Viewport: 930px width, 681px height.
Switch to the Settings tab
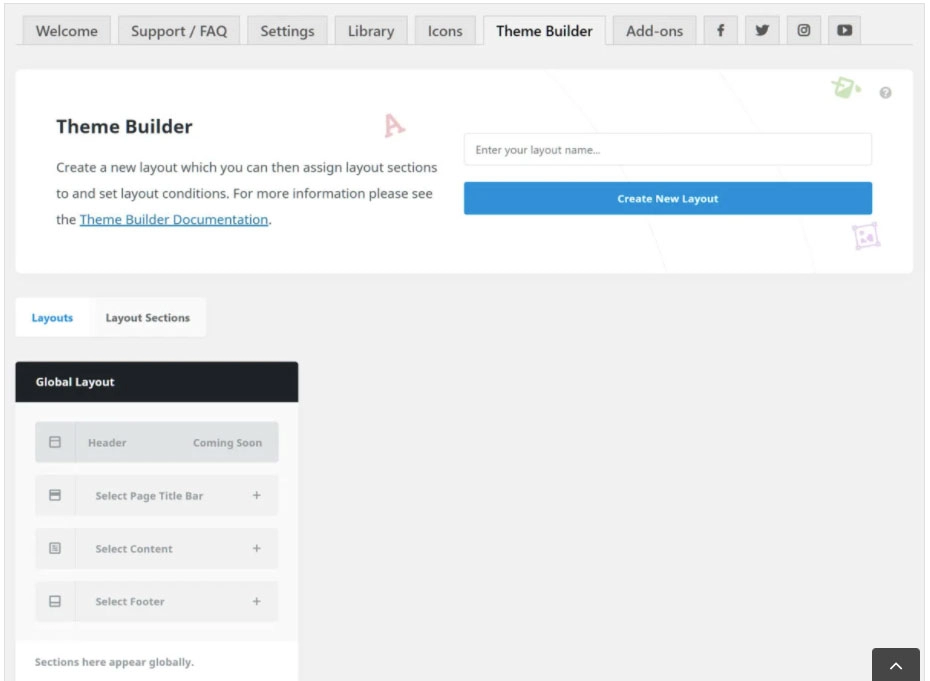287,31
